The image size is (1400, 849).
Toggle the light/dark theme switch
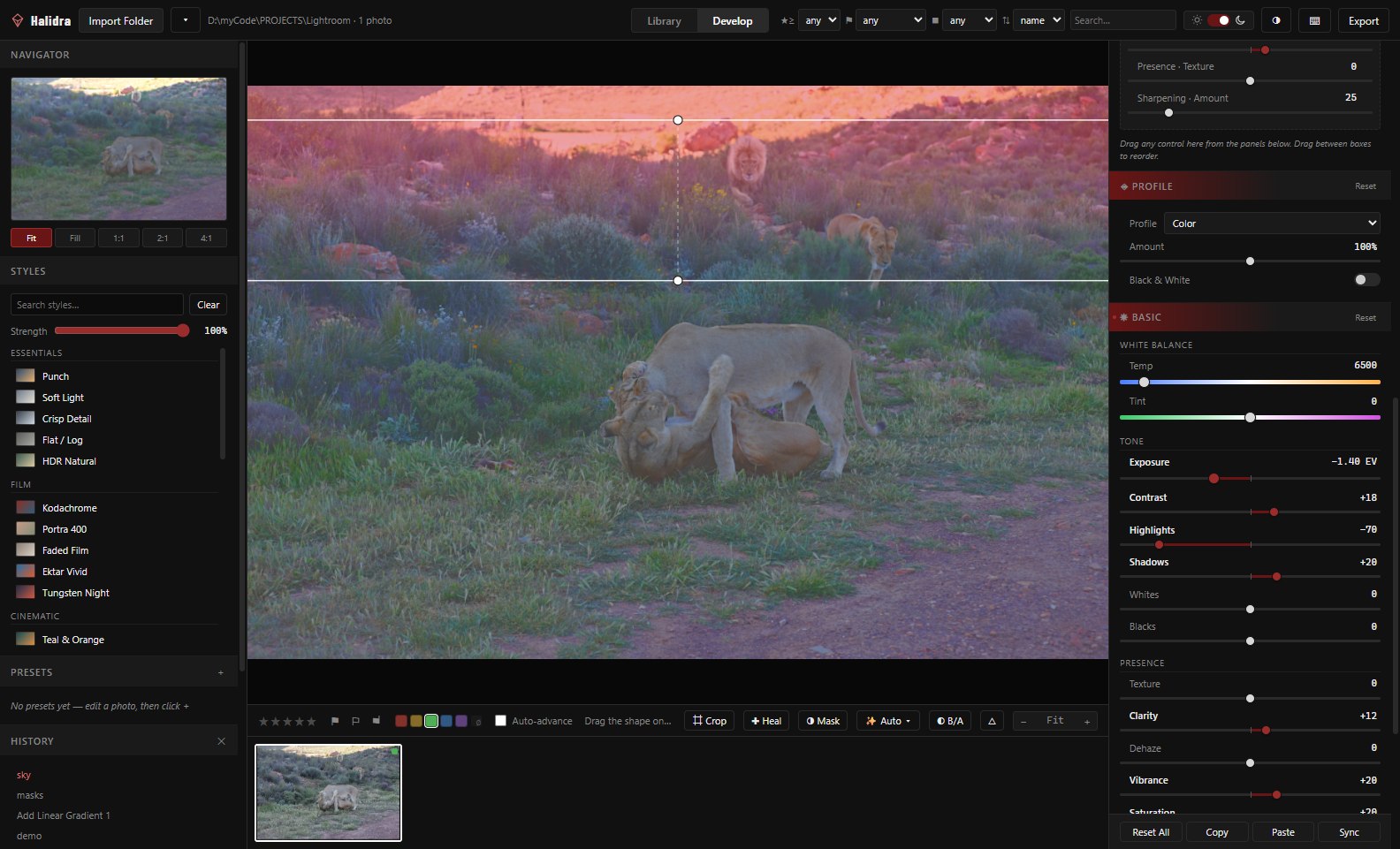(x=1219, y=20)
